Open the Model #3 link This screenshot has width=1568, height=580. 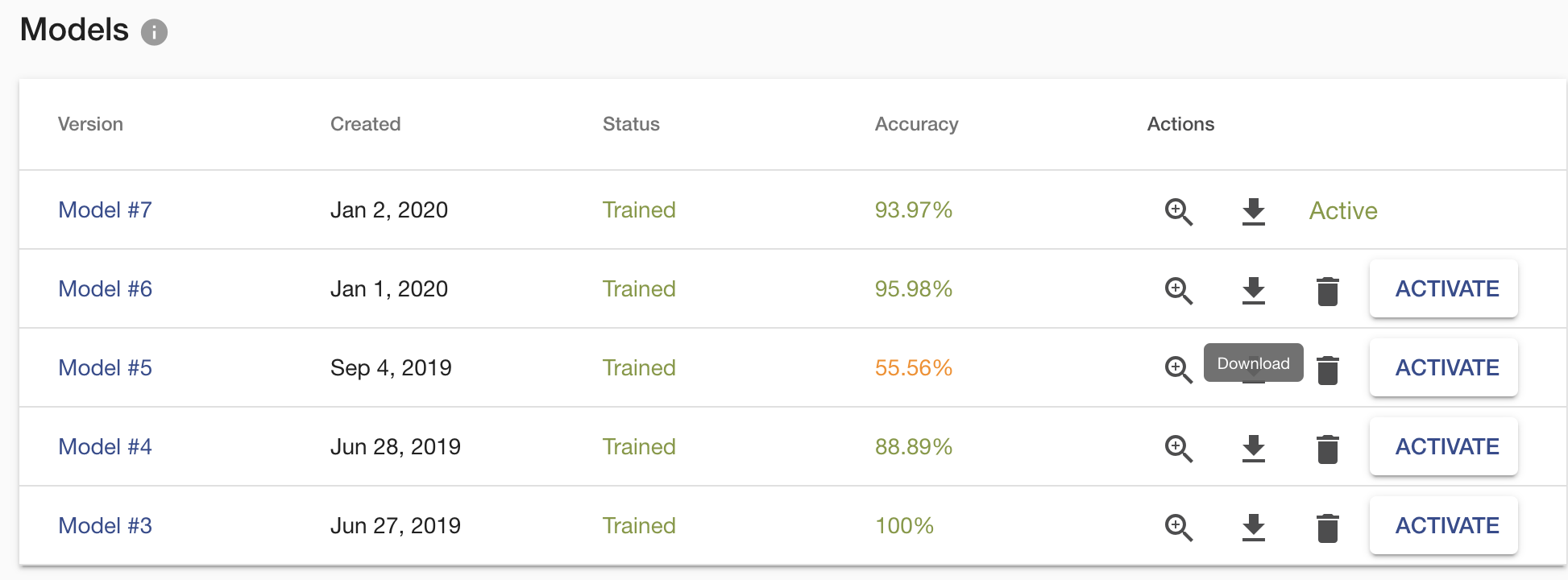[105, 526]
